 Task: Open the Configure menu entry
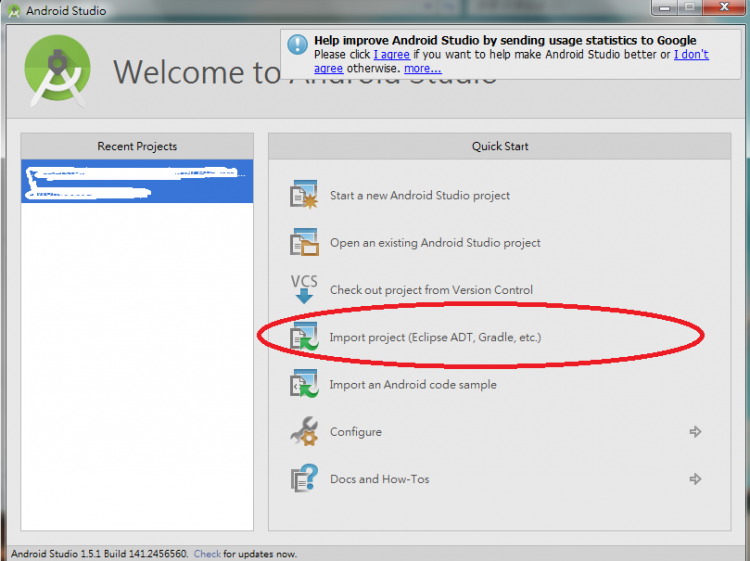(x=355, y=432)
